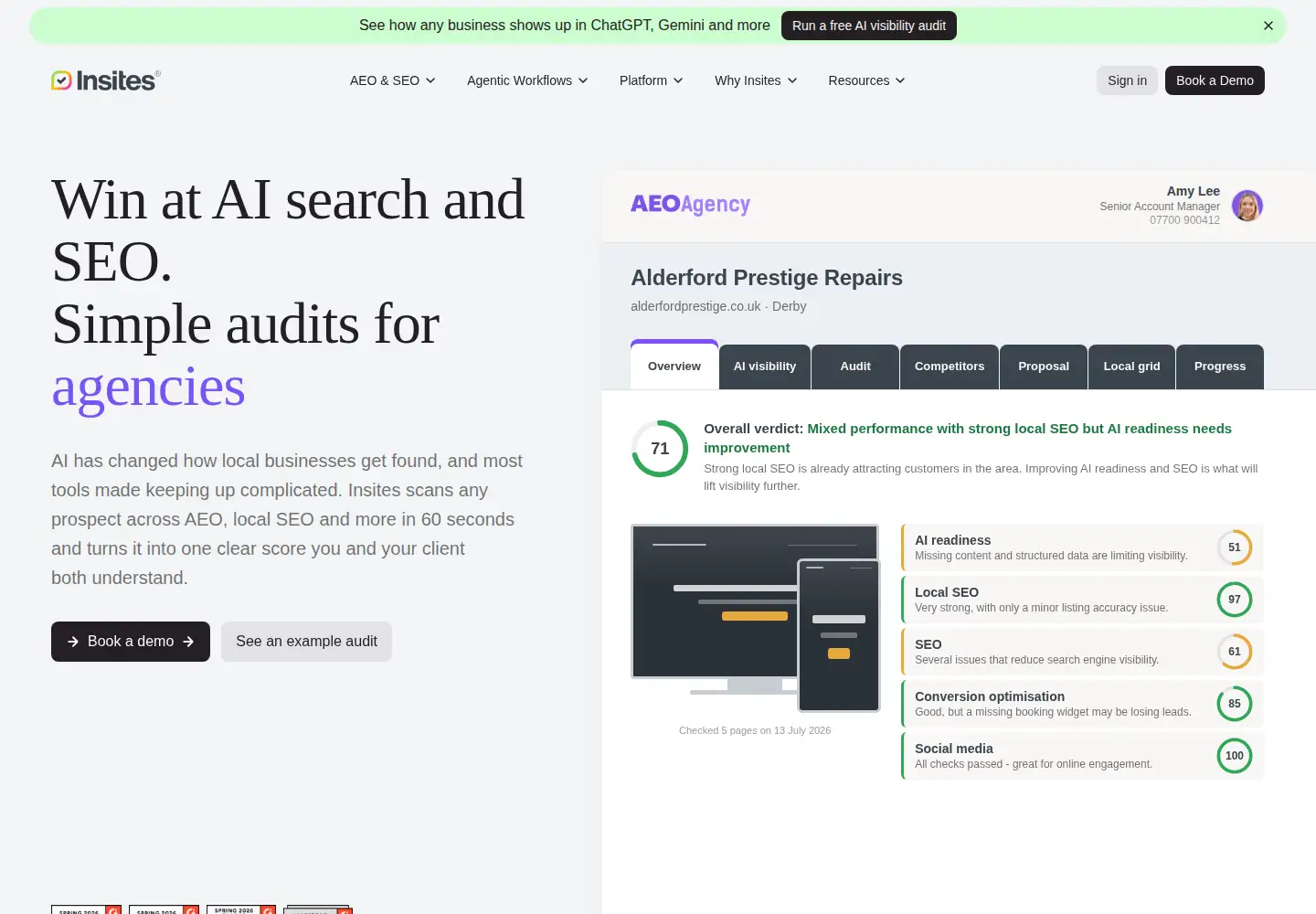
Task: Click the Overall verdict green summary text
Action: coord(968,438)
